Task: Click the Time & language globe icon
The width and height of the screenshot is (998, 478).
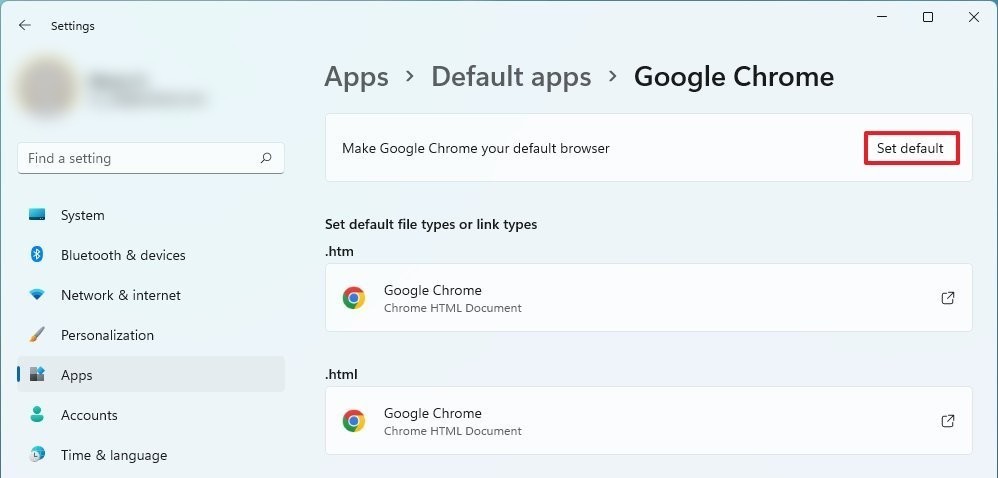Action: click(x=37, y=454)
